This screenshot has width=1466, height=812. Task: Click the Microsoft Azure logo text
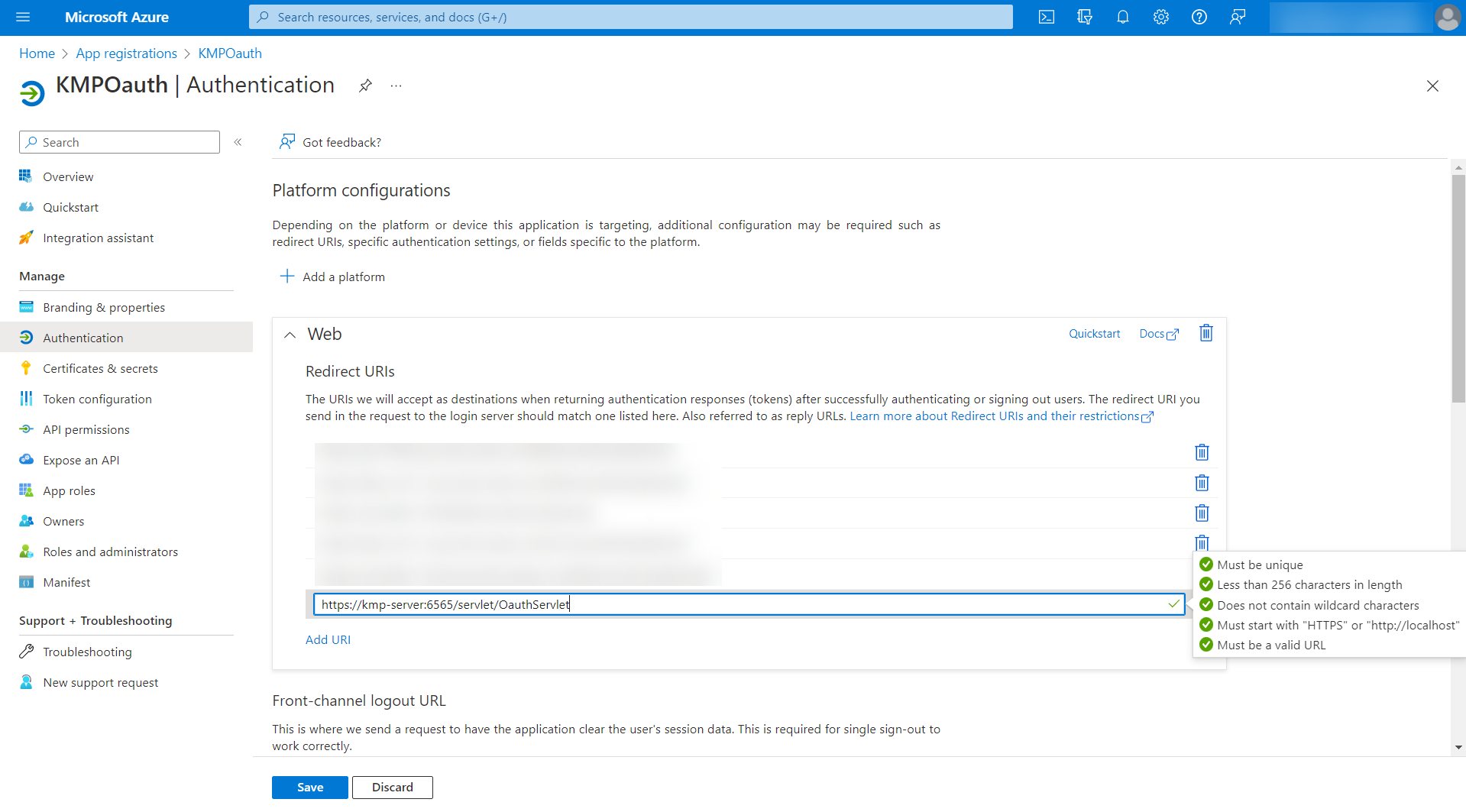coord(117,17)
